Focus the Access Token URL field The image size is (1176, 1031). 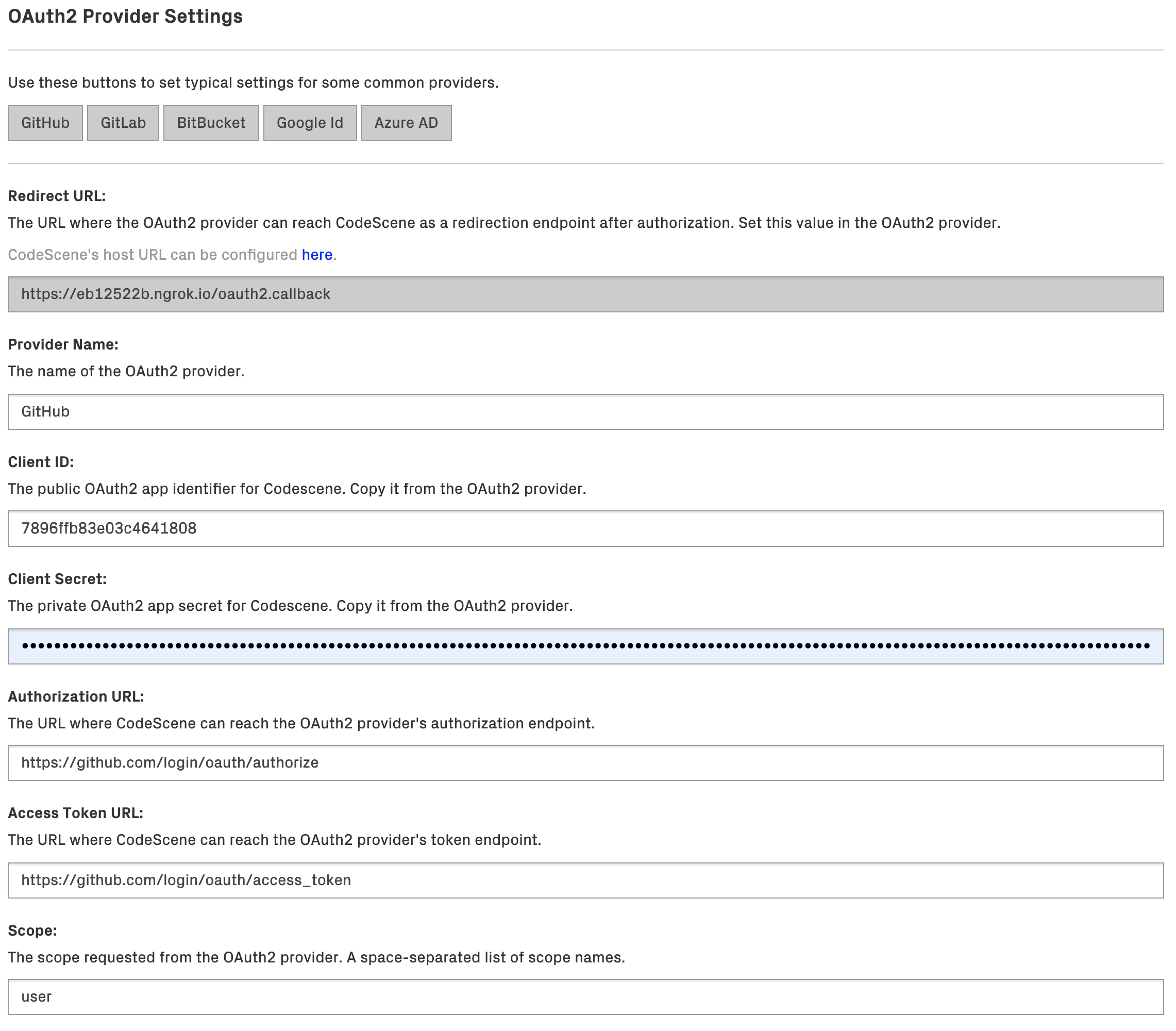click(x=585, y=880)
